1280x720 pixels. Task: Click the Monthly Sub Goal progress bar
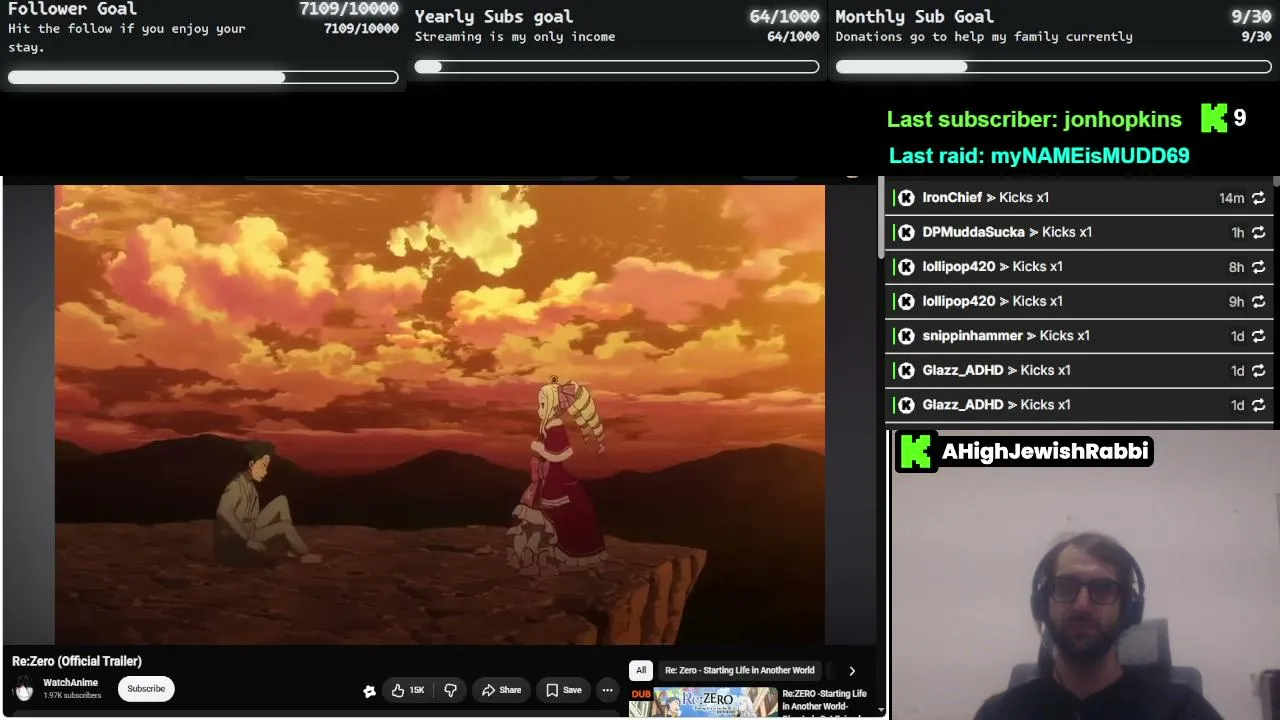[x=1053, y=67]
